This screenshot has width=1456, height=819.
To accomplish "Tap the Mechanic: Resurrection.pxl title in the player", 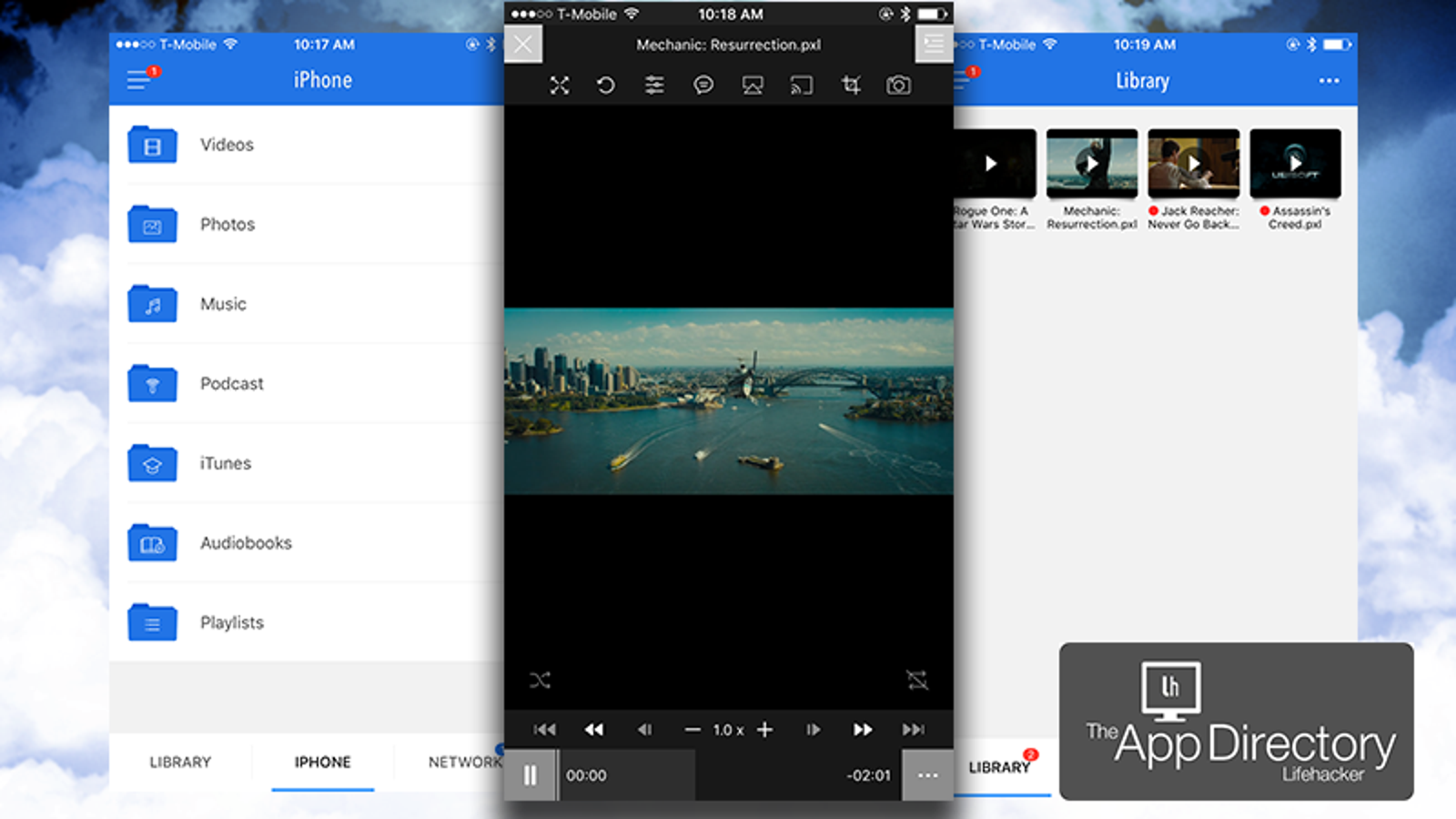I will tap(728, 45).
